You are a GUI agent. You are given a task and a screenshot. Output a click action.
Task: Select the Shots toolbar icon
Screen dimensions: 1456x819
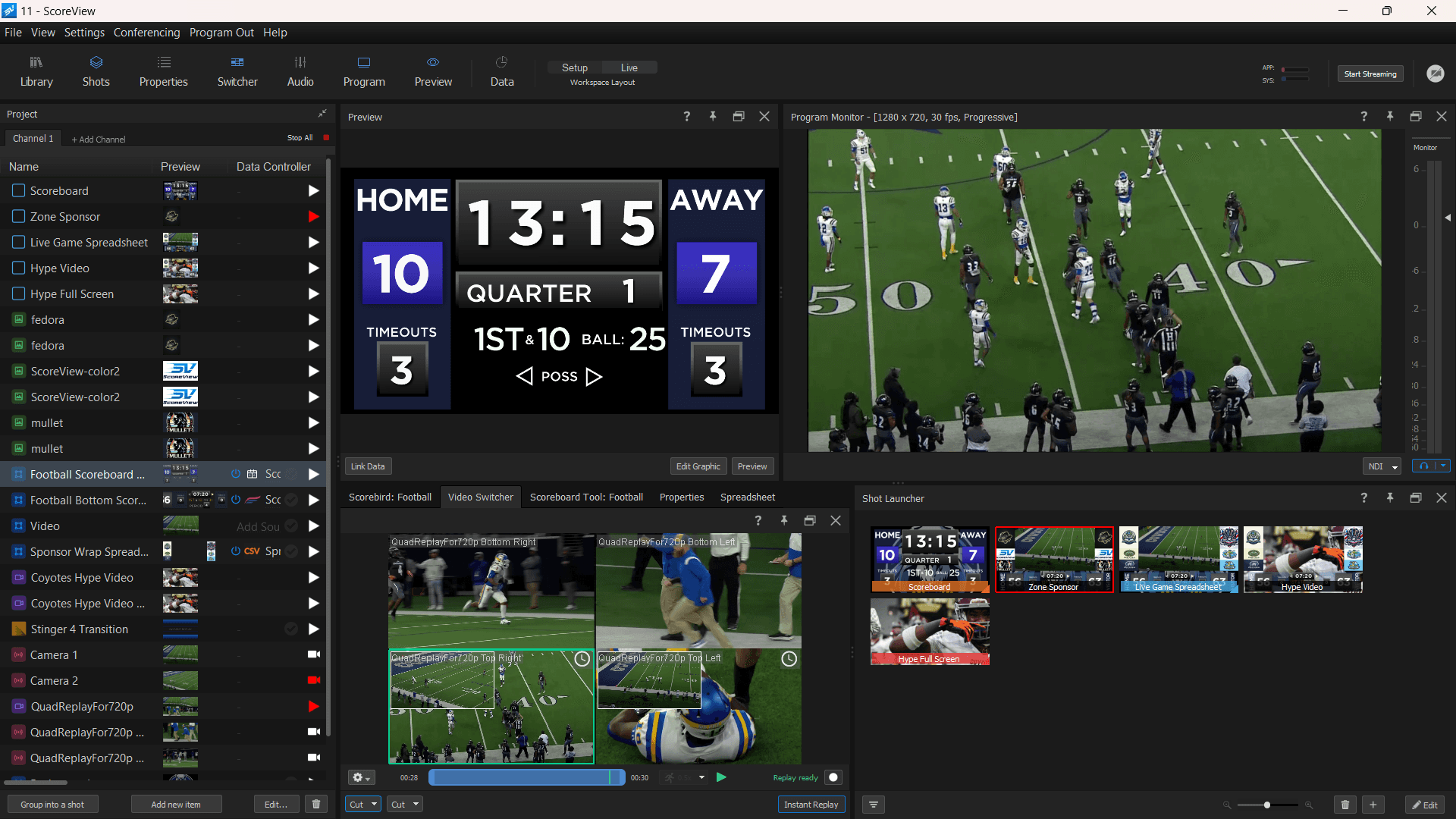96,71
